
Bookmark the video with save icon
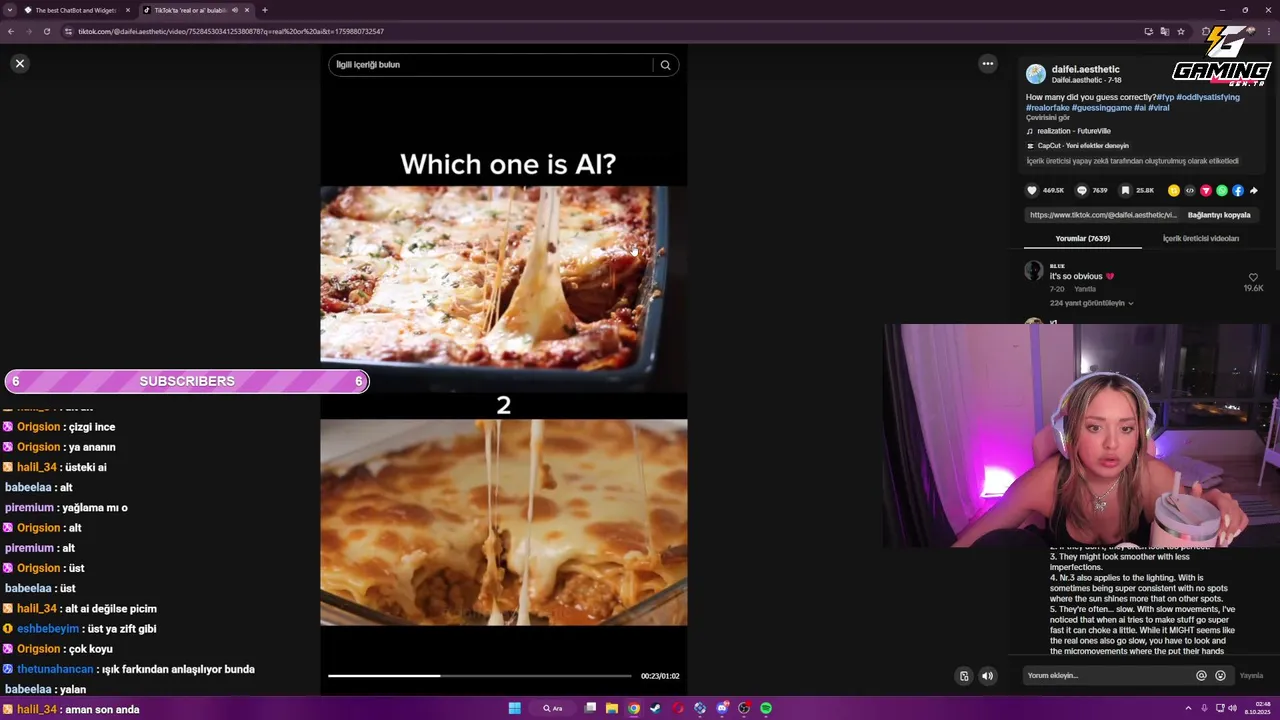(x=1125, y=190)
